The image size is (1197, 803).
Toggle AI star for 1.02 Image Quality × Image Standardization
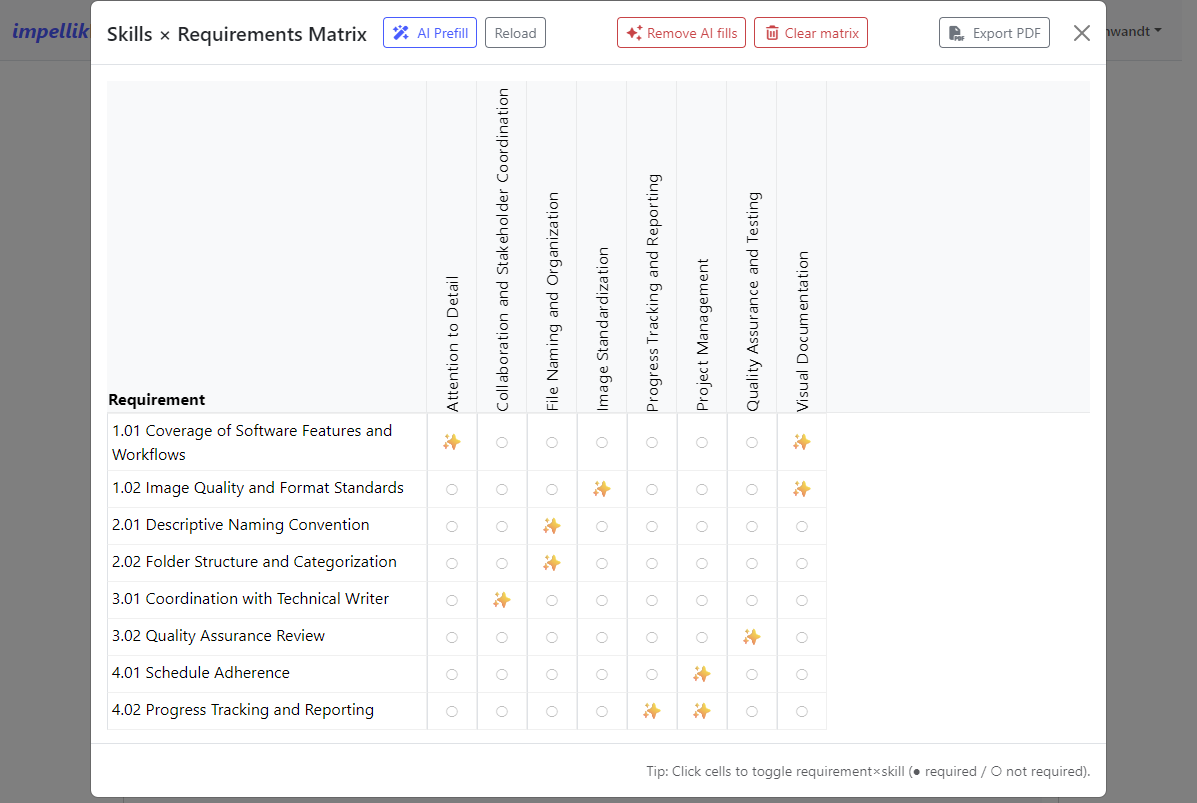(x=602, y=489)
